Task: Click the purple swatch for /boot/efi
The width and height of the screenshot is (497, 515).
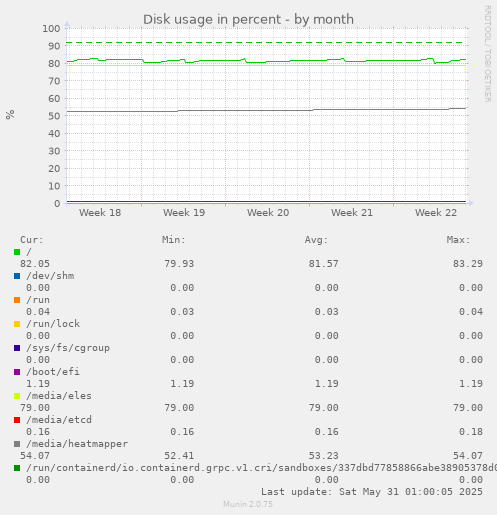Action: pyautogui.click(x=17, y=372)
